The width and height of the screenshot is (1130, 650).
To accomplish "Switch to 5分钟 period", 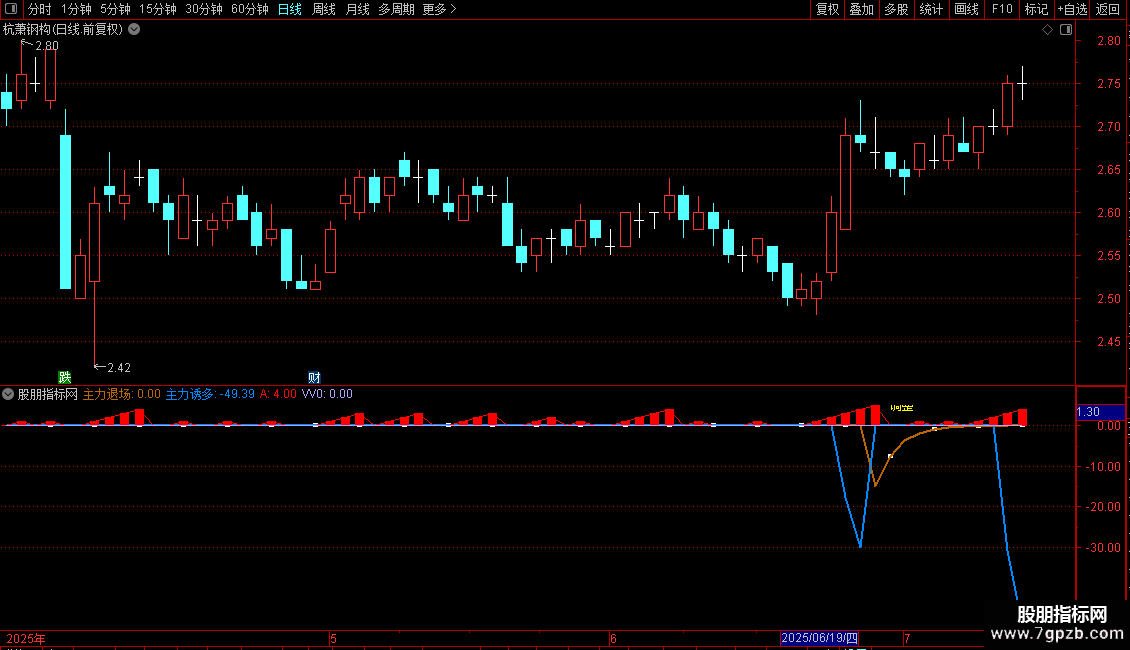I will (115, 9).
